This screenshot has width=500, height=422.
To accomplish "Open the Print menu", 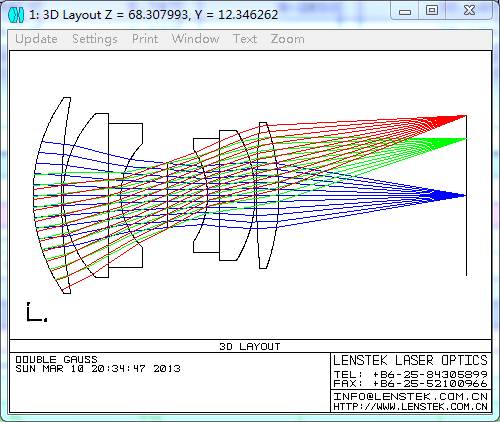I will pyautogui.click(x=145, y=39).
